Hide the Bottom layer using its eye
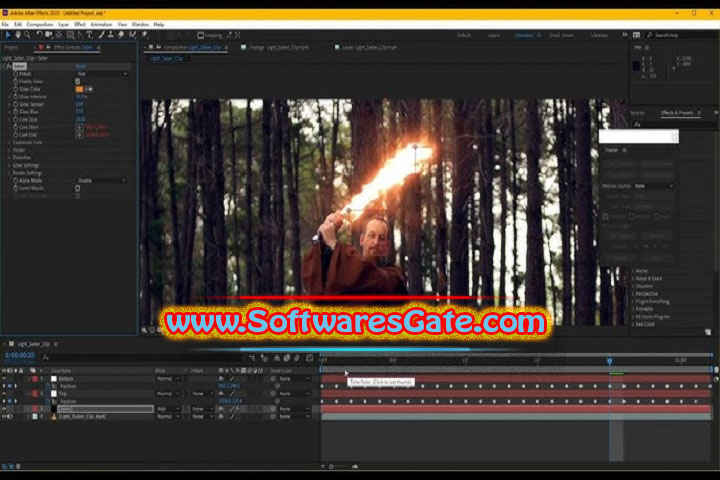720x480 pixels. (4, 379)
